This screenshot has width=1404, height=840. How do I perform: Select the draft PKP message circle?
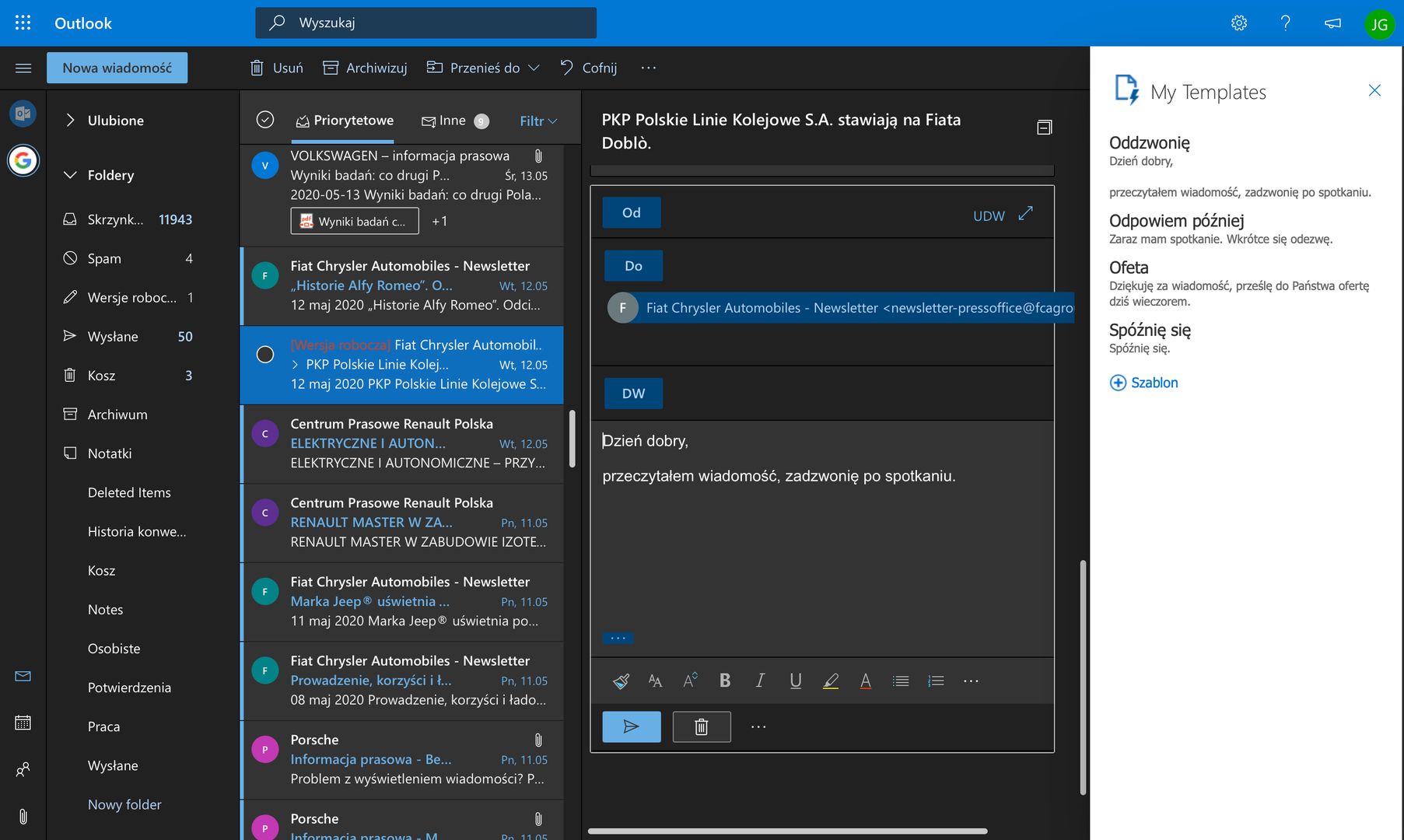tap(265, 355)
